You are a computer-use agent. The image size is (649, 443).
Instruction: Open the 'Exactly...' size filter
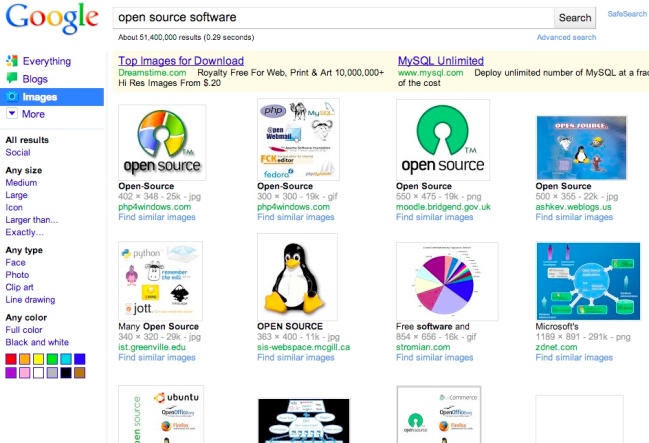click(x=25, y=232)
